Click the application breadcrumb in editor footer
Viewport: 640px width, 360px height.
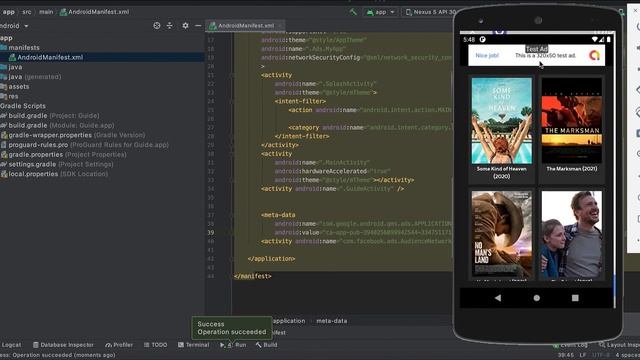(289, 321)
